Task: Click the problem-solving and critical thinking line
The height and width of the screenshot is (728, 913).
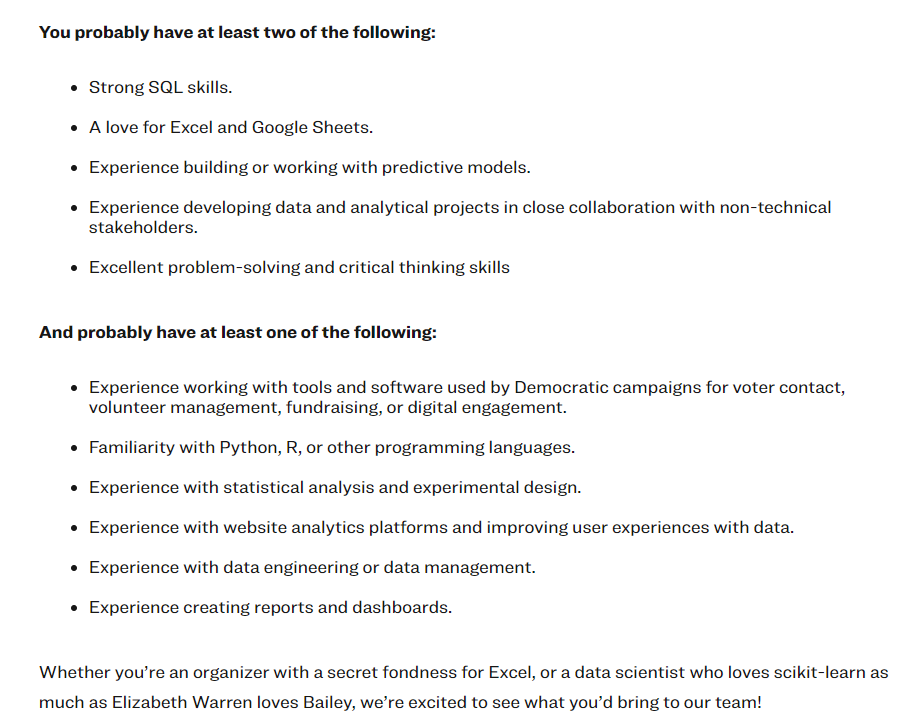Action: tap(299, 267)
